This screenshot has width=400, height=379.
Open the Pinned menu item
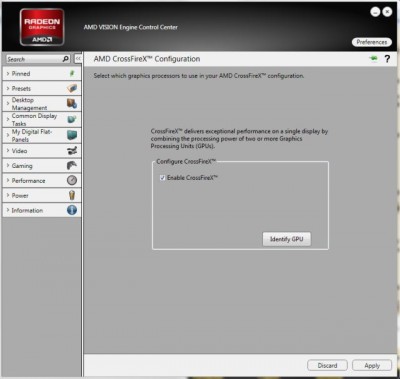point(42,74)
